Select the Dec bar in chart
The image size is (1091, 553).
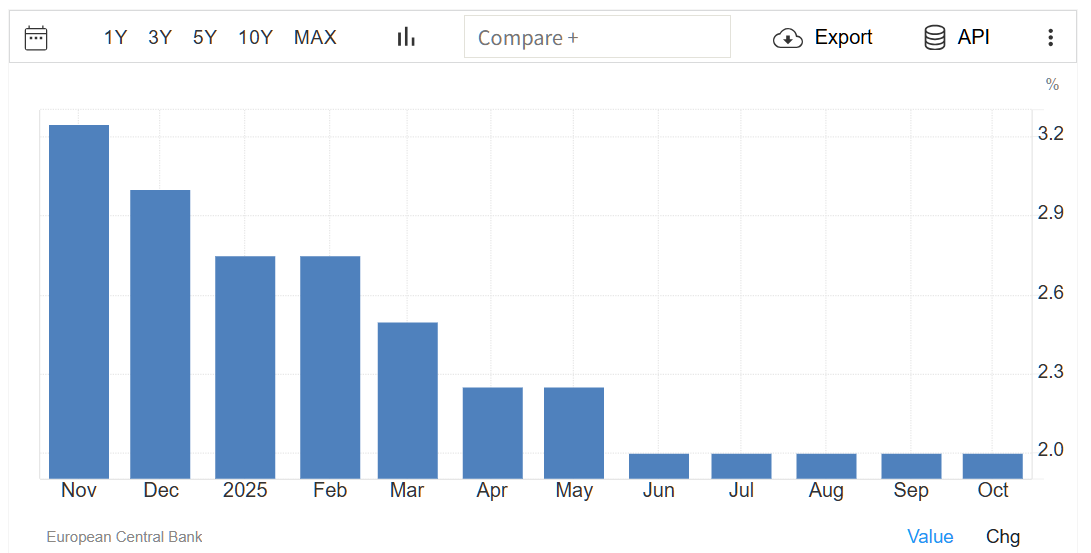160,333
